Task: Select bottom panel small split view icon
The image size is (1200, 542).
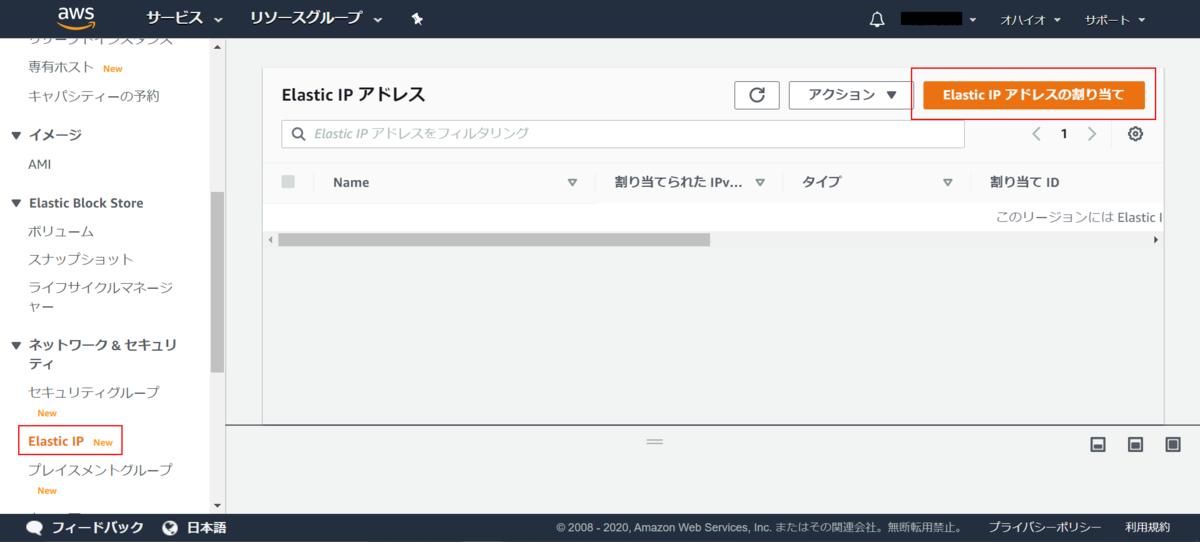Action: (1097, 444)
